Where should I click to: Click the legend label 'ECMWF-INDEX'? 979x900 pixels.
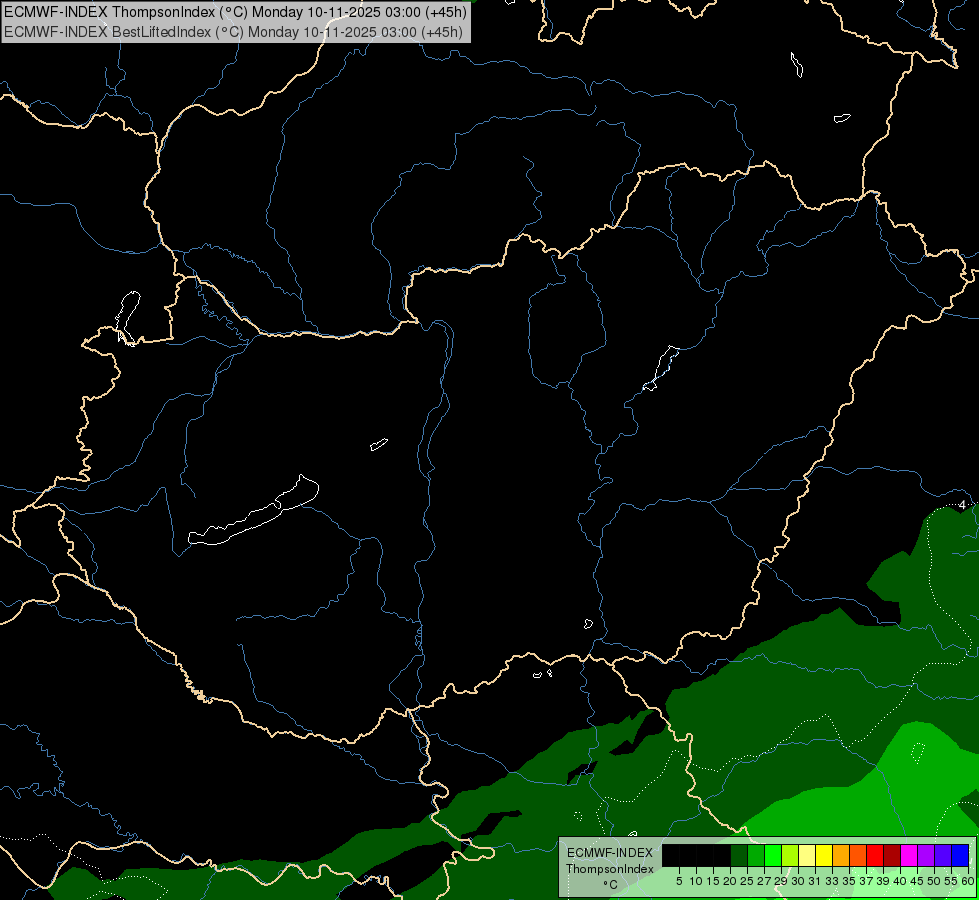610,853
